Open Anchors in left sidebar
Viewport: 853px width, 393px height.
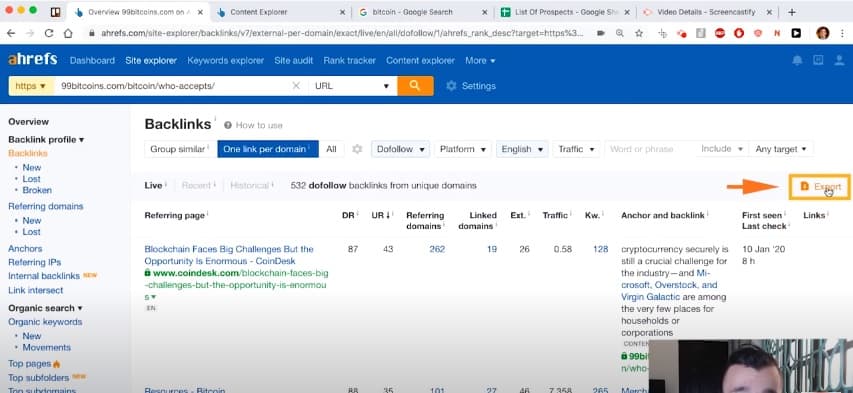coord(25,248)
